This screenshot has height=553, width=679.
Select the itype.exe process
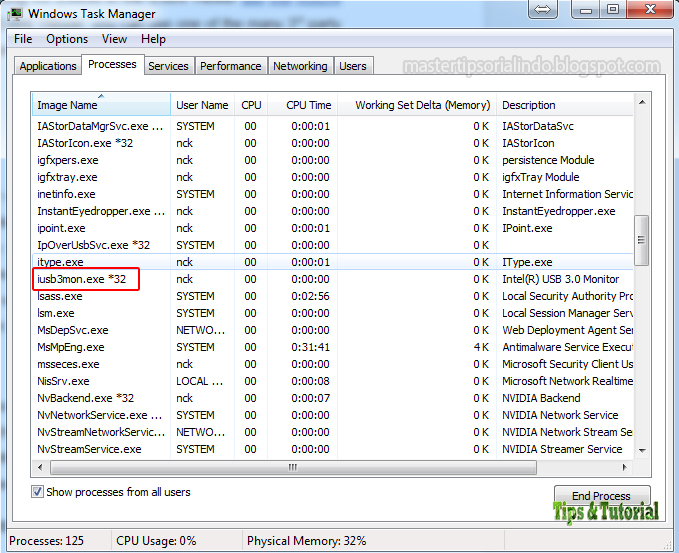[332, 262]
